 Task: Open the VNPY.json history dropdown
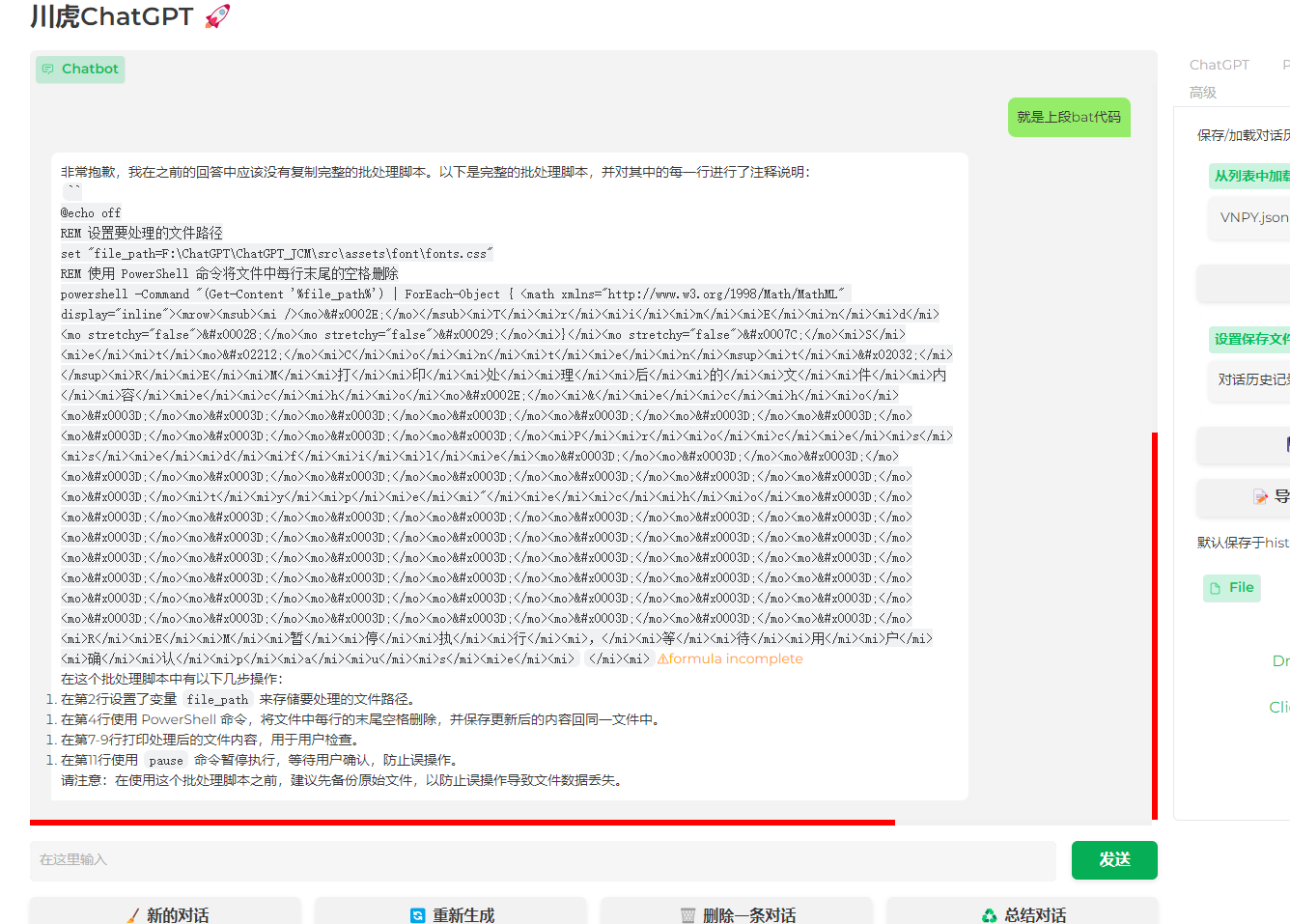pos(1248,218)
